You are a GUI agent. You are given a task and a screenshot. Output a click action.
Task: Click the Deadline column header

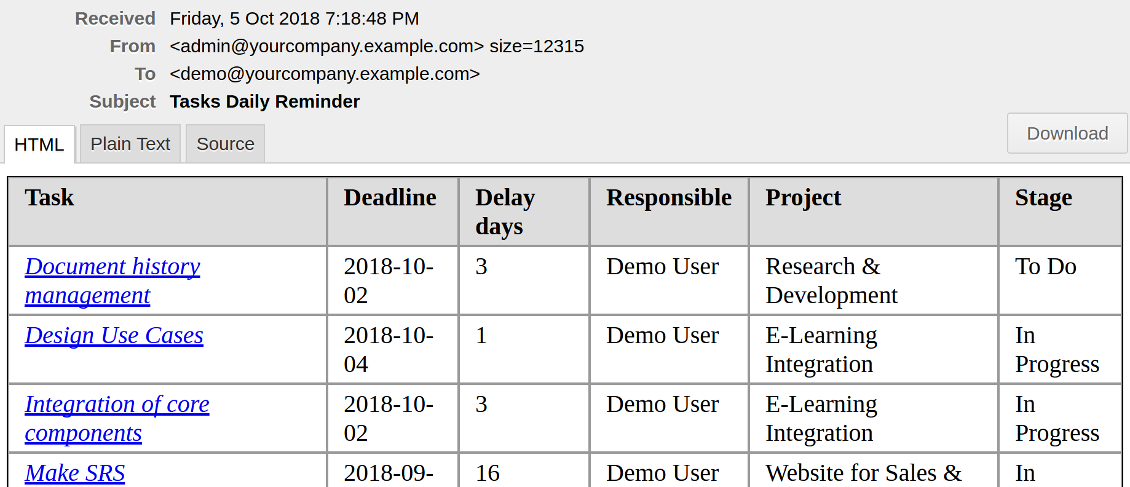(x=390, y=197)
